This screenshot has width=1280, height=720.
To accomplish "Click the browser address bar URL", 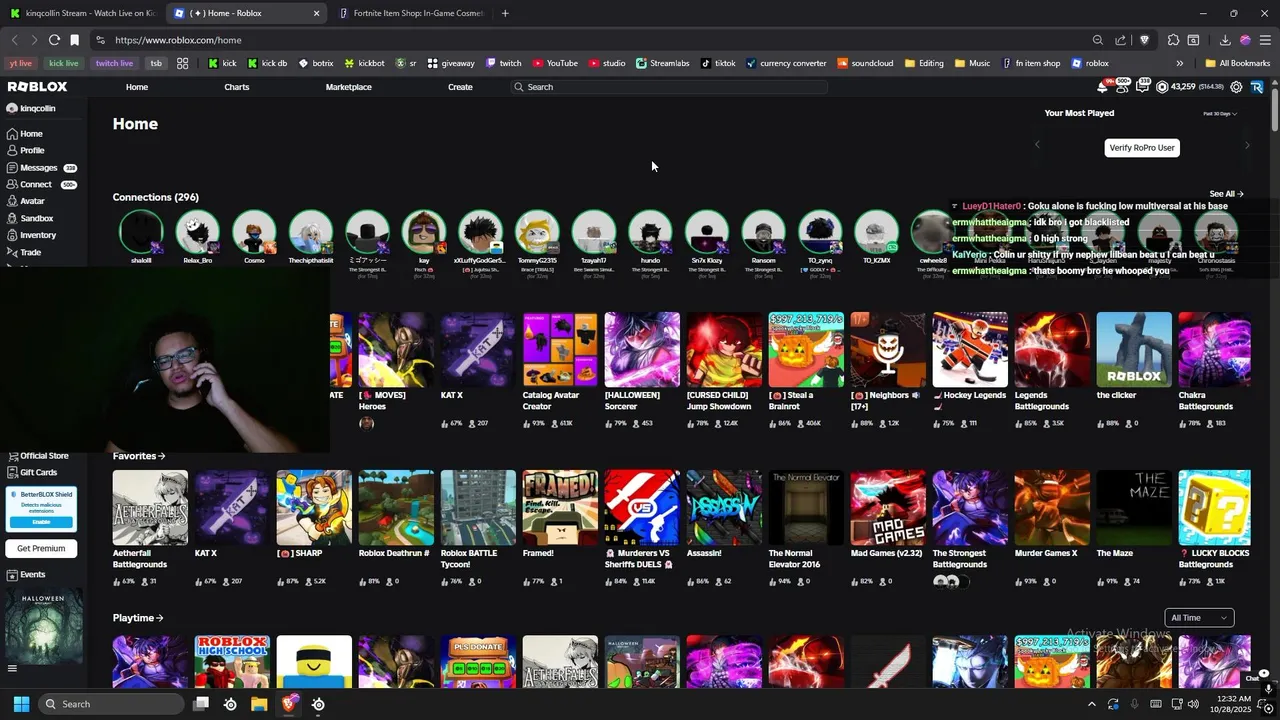I will tap(178, 40).
